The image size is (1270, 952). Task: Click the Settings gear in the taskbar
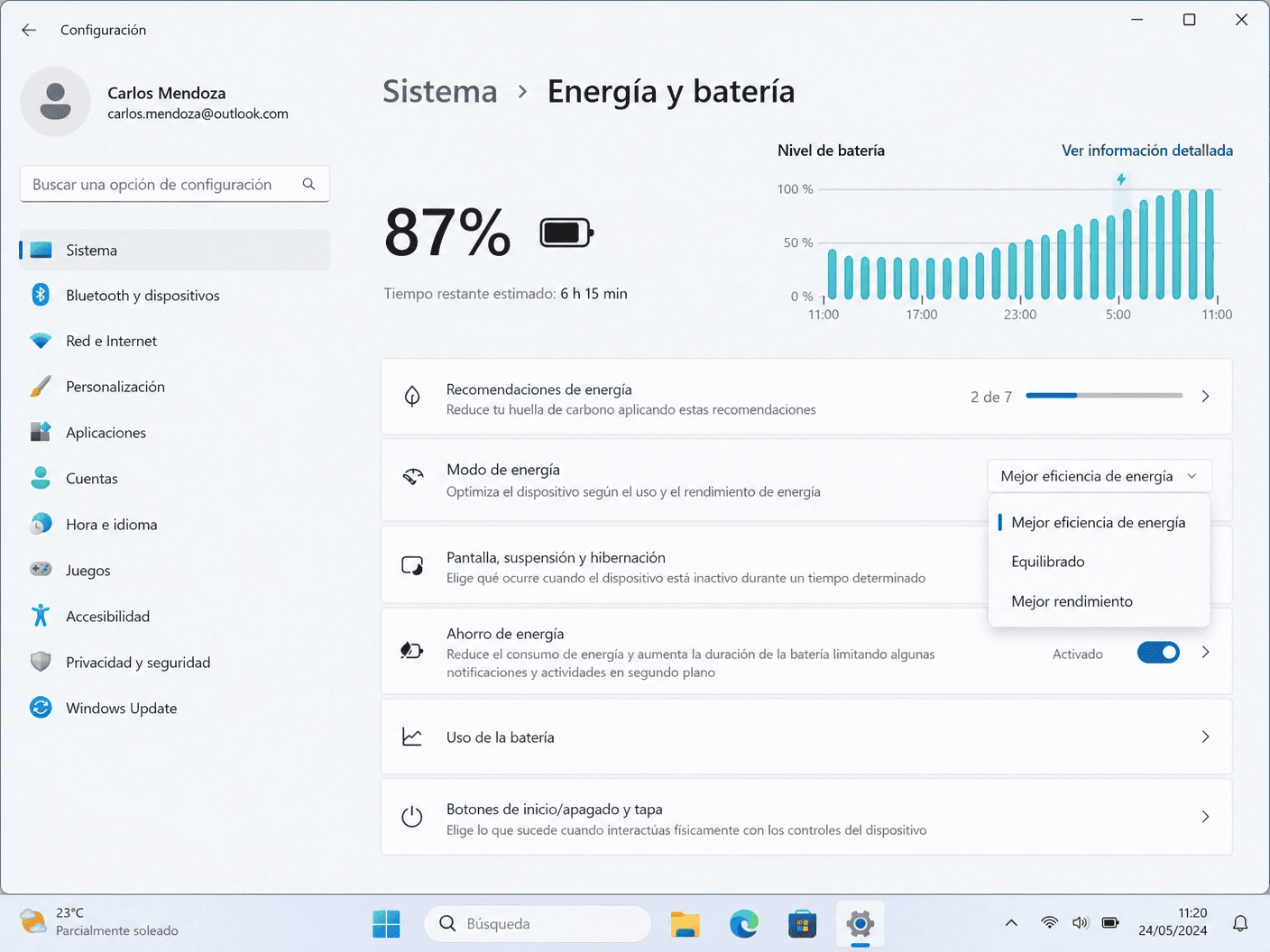tap(860, 924)
